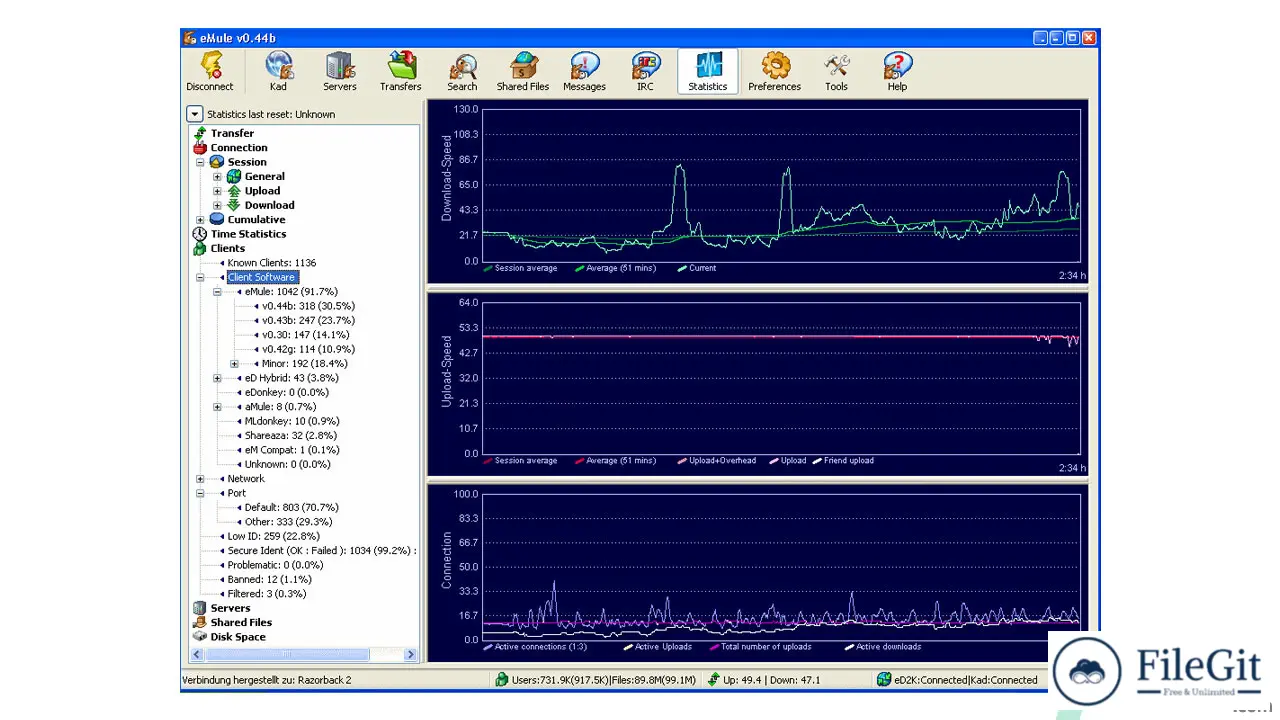Screen dimensions: 1280x720
Task: Select the v0.43b: 247 row
Action: click(308, 320)
